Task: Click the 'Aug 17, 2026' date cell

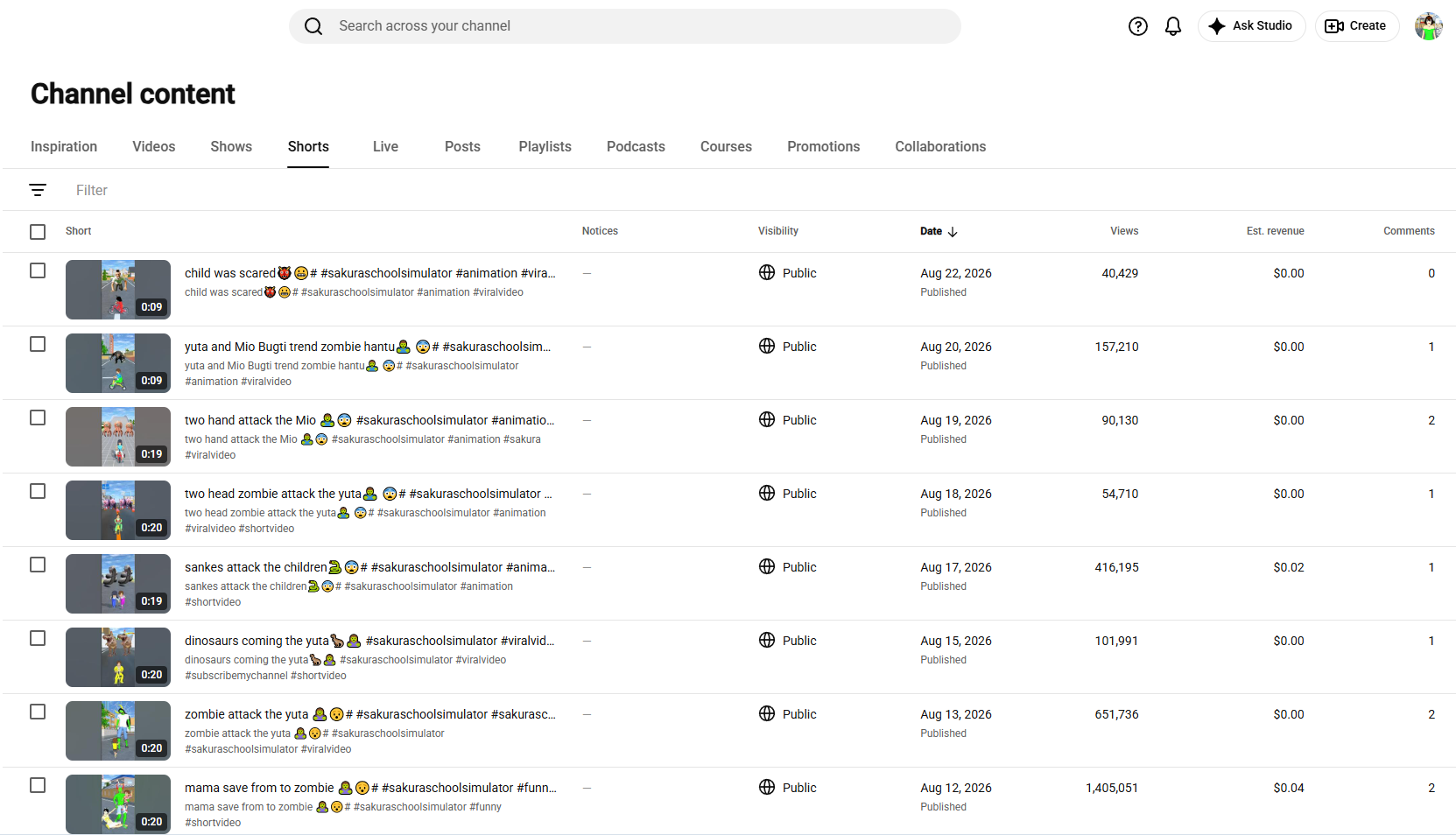Action: [956, 567]
